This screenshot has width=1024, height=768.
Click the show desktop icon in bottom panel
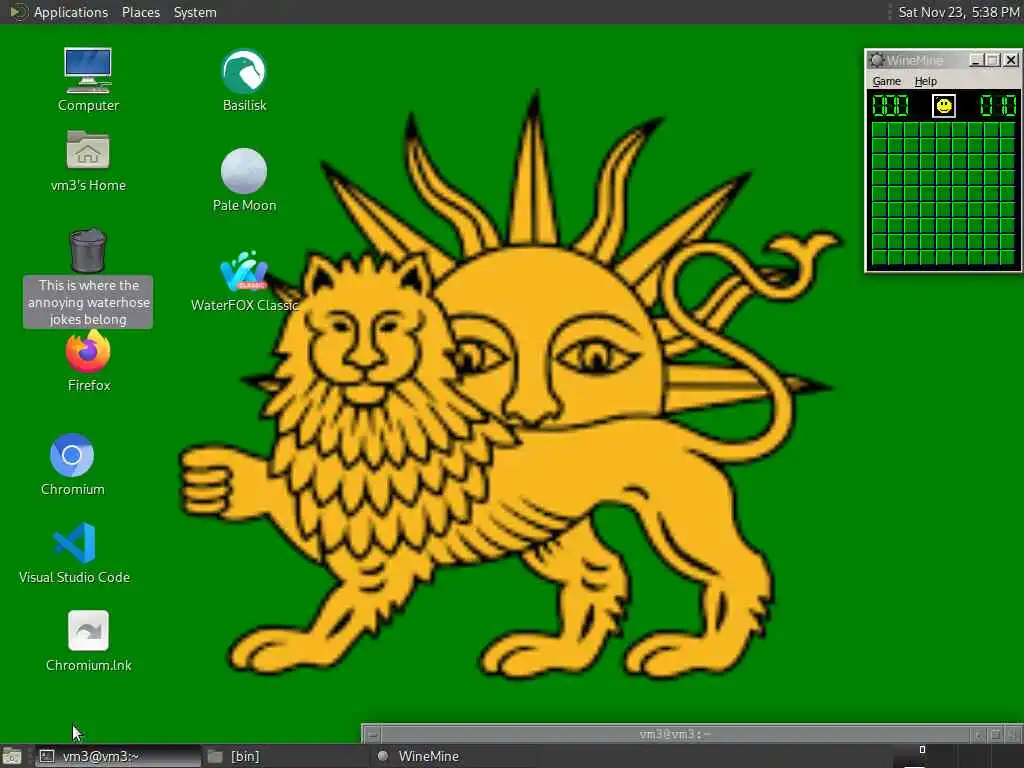tap(12, 756)
